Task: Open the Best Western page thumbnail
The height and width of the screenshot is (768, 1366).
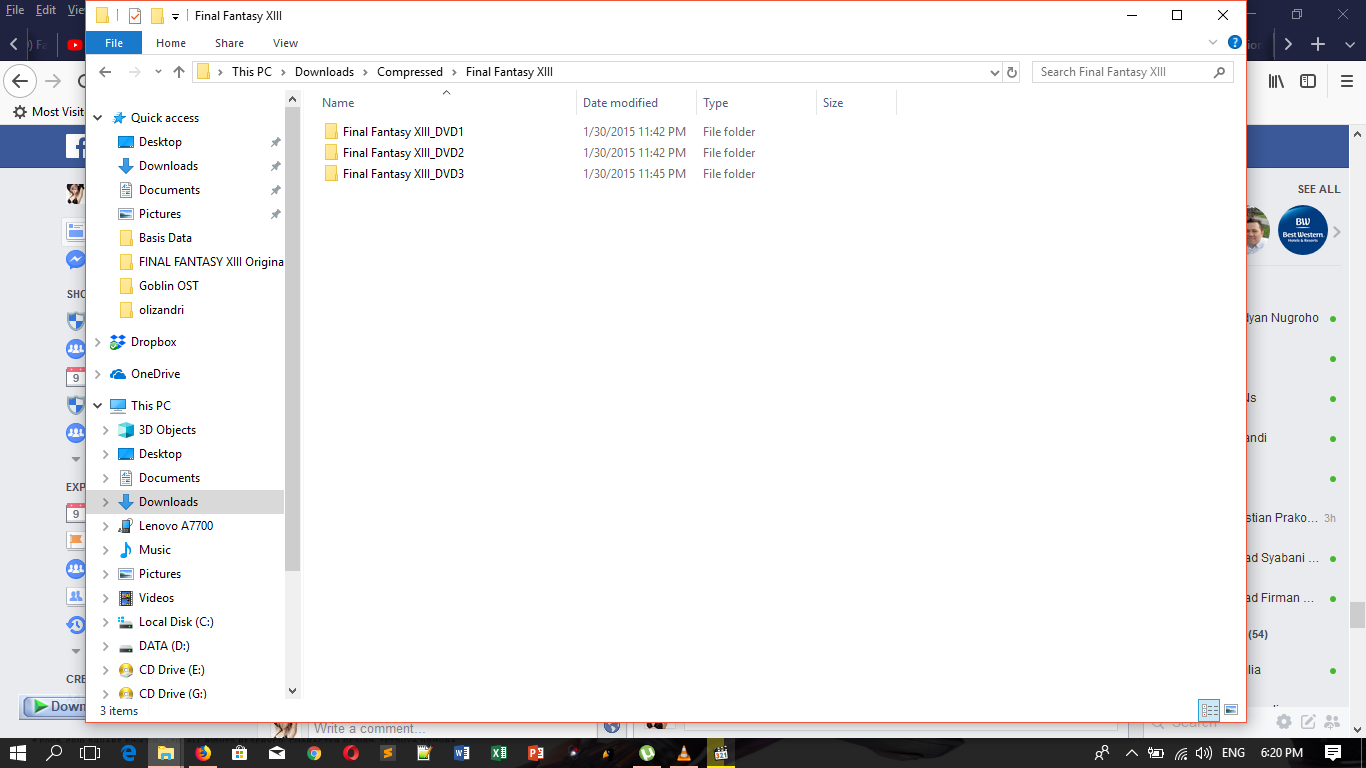Action: pos(1302,230)
